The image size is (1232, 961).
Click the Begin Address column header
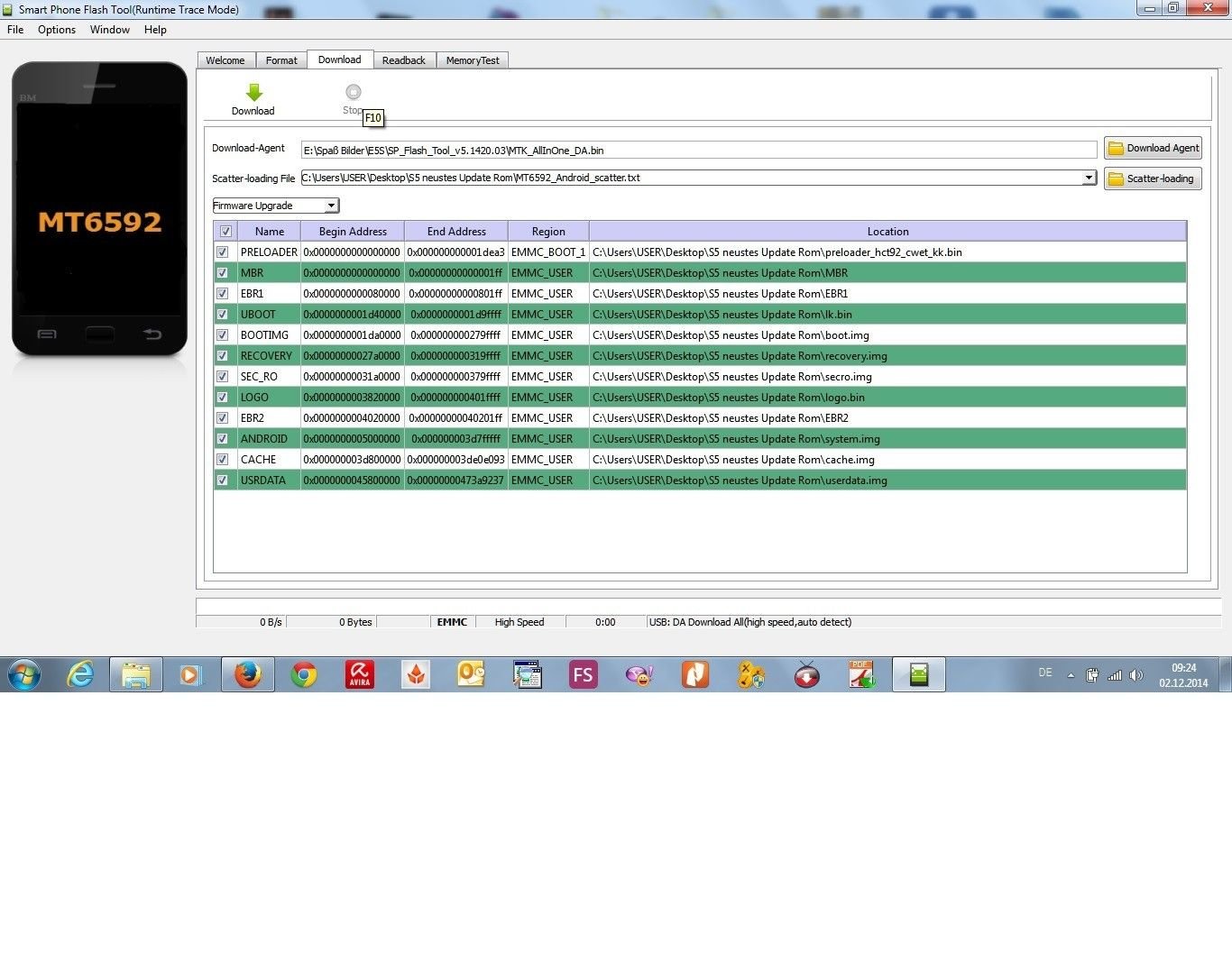[353, 232]
